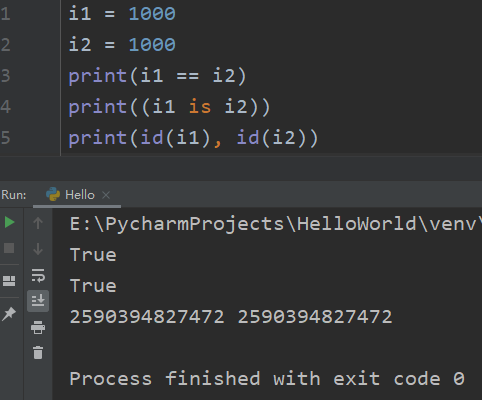Screen dimensions: 482x400
Task: Click line number 2 in the gutter
Action: coord(5,45)
